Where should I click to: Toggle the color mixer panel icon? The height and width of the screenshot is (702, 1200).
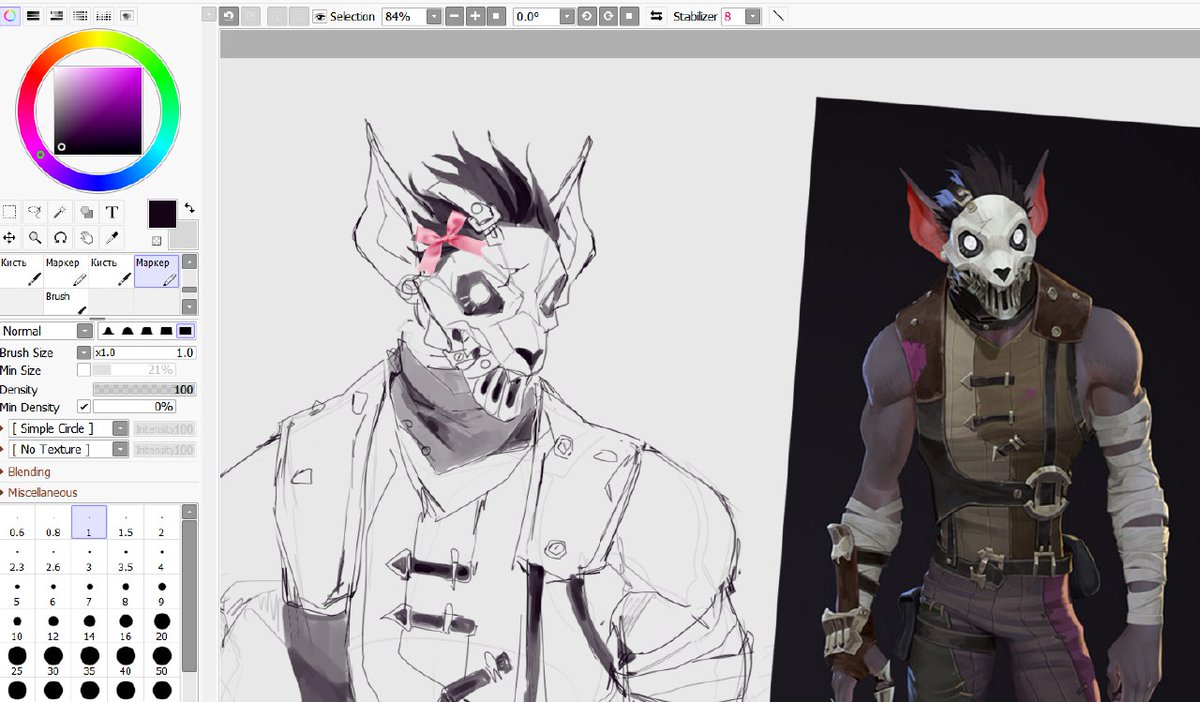point(81,16)
